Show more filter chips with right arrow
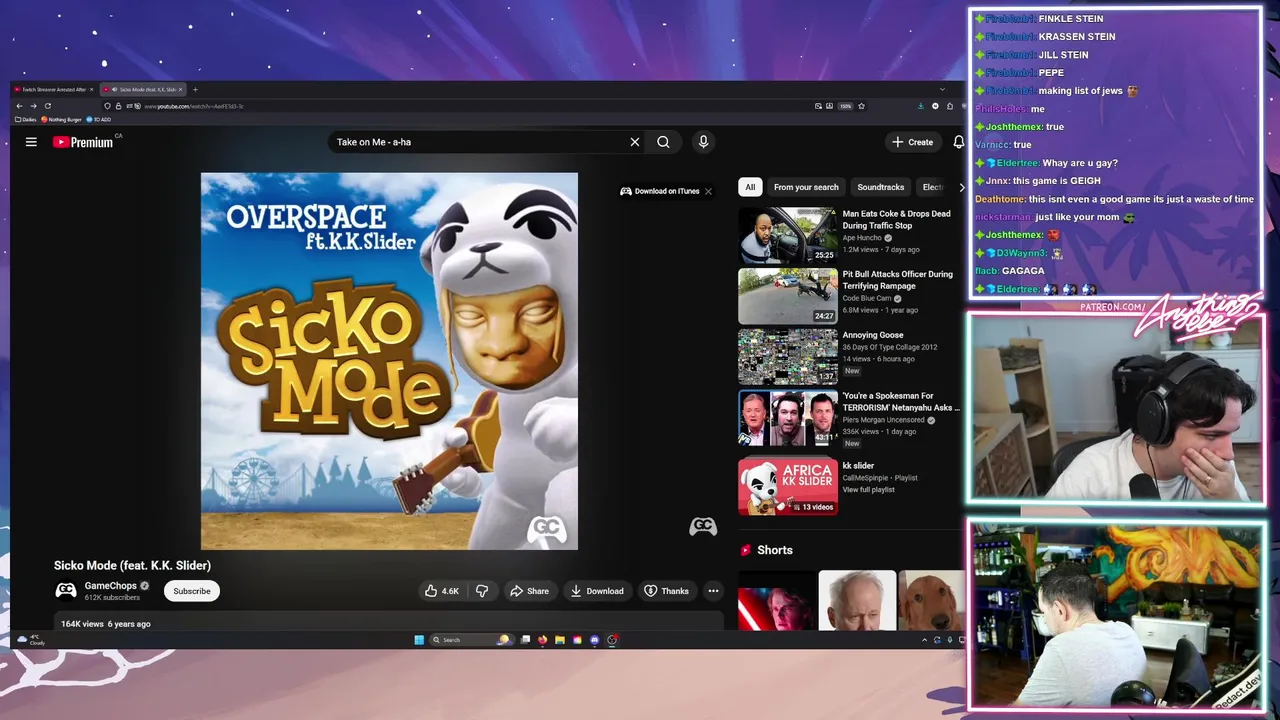The width and height of the screenshot is (1280, 720). [x=961, y=187]
